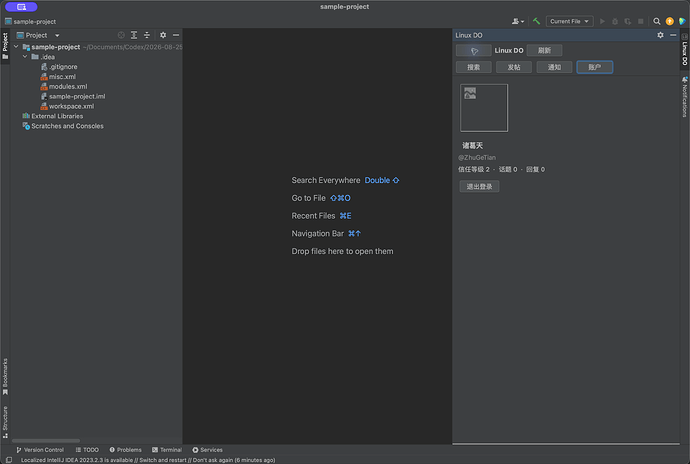Switch to the 通知 tab
This screenshot has width=690, height=464.
tap(554, 67)
